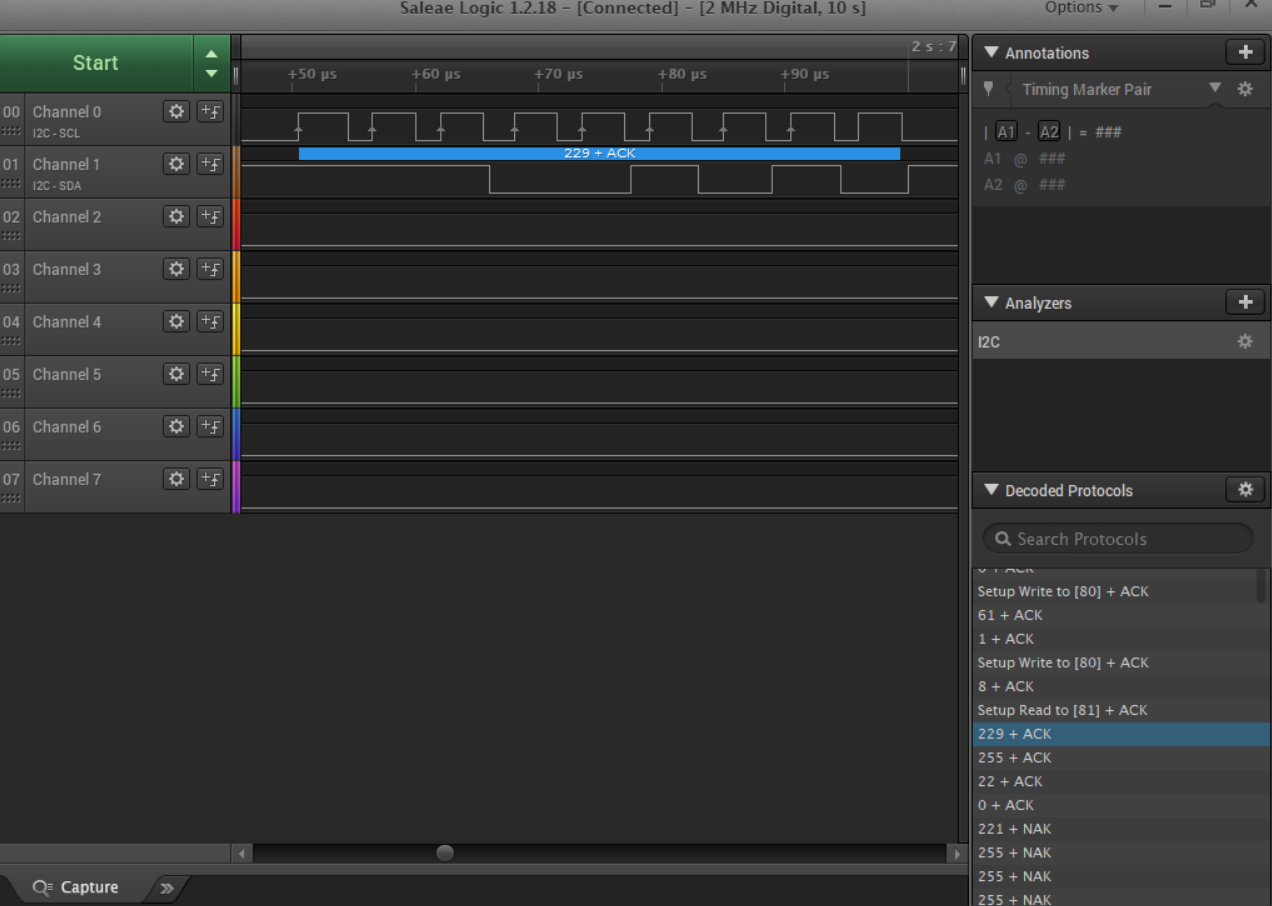This screenshot has height=906, width=1272.
Task: Set trigger edge on Channel 4
Action: click(x=210, y=321)
